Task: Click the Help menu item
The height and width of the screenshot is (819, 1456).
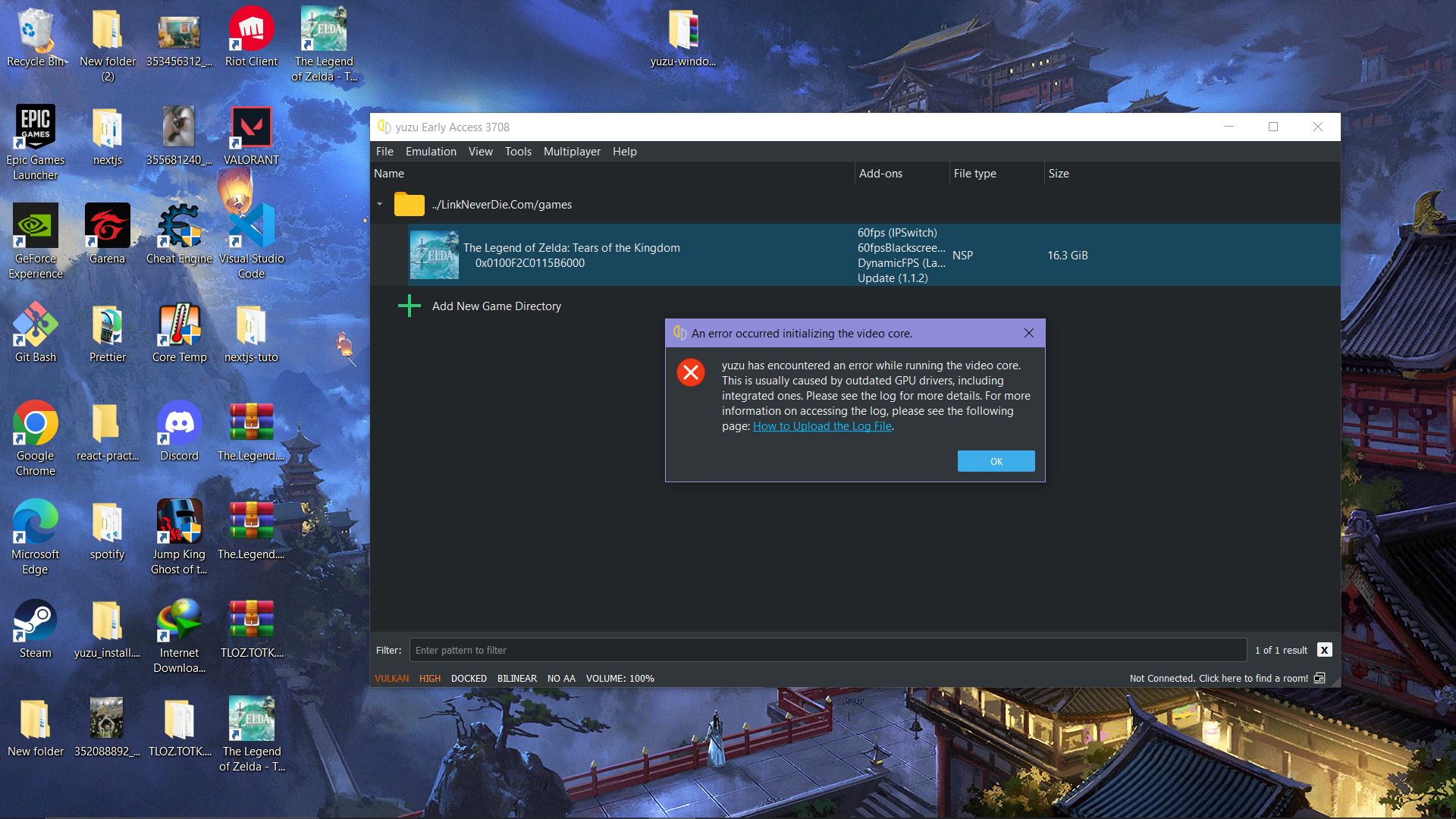Action: tap(624, 151)
